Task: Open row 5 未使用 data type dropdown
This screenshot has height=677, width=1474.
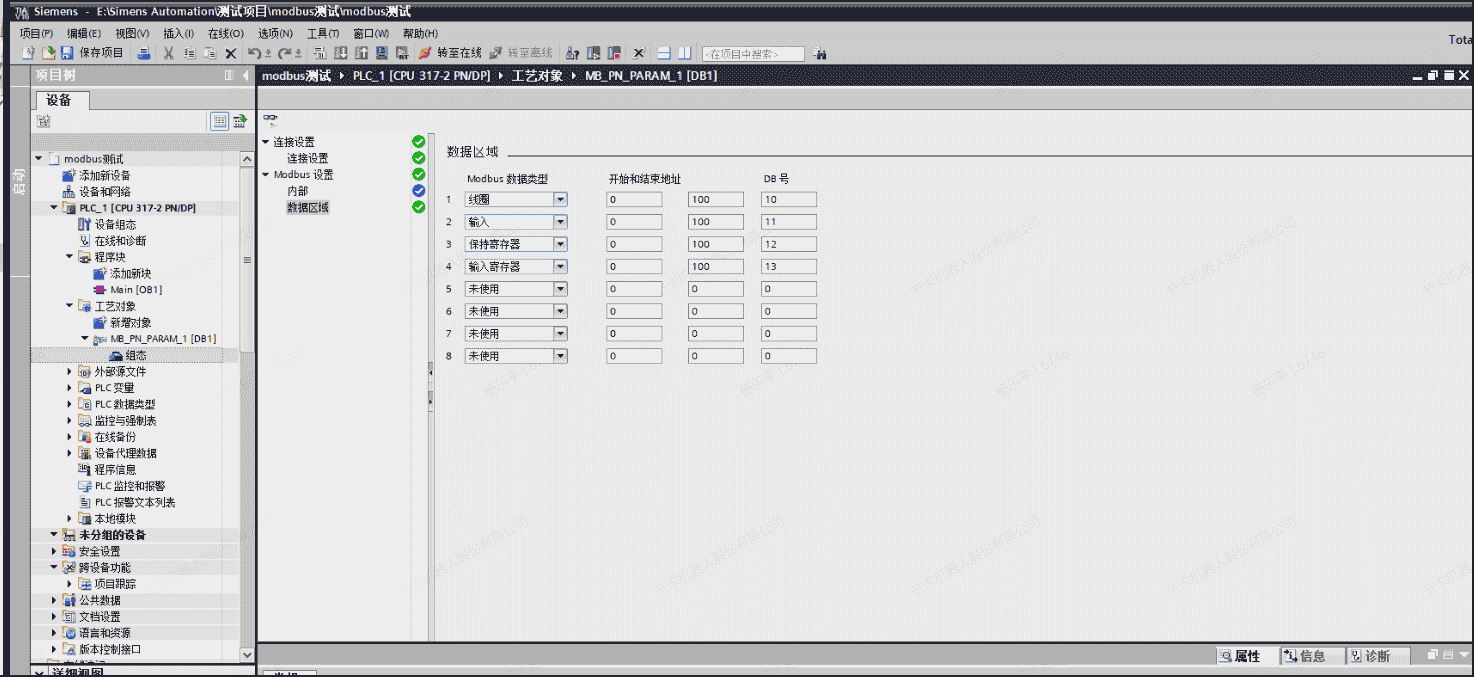Action: [x=560, y=289]
